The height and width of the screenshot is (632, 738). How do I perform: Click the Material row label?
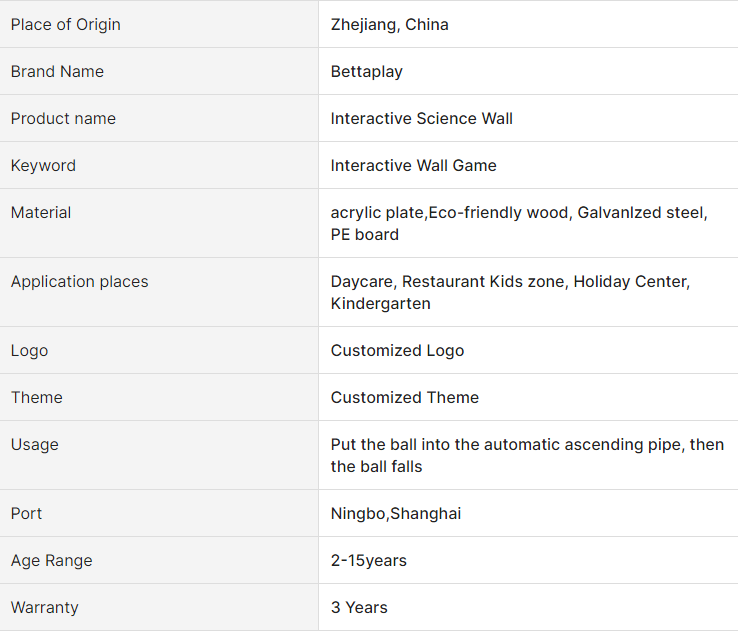click(40, 213)
